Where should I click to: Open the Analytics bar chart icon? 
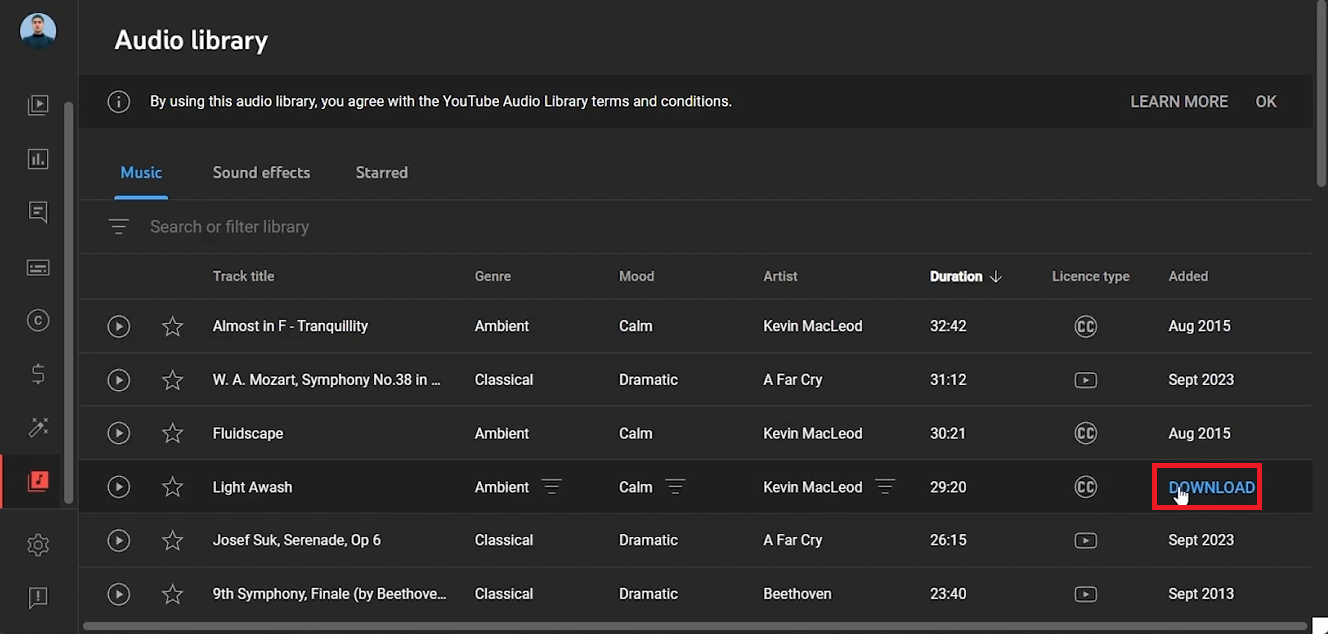[38, 159]
